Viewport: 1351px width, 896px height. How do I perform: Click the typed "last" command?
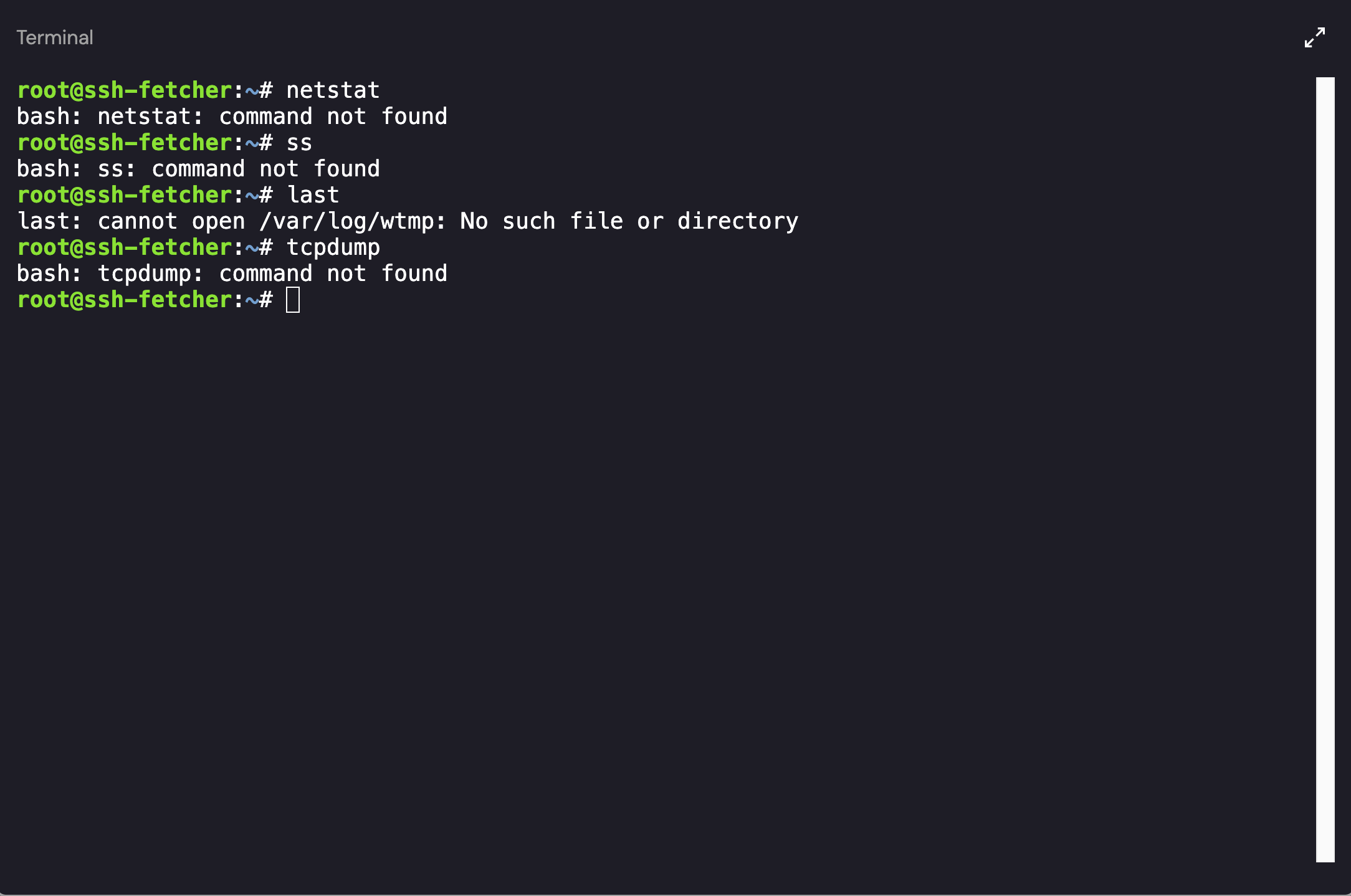coord(313,195)
